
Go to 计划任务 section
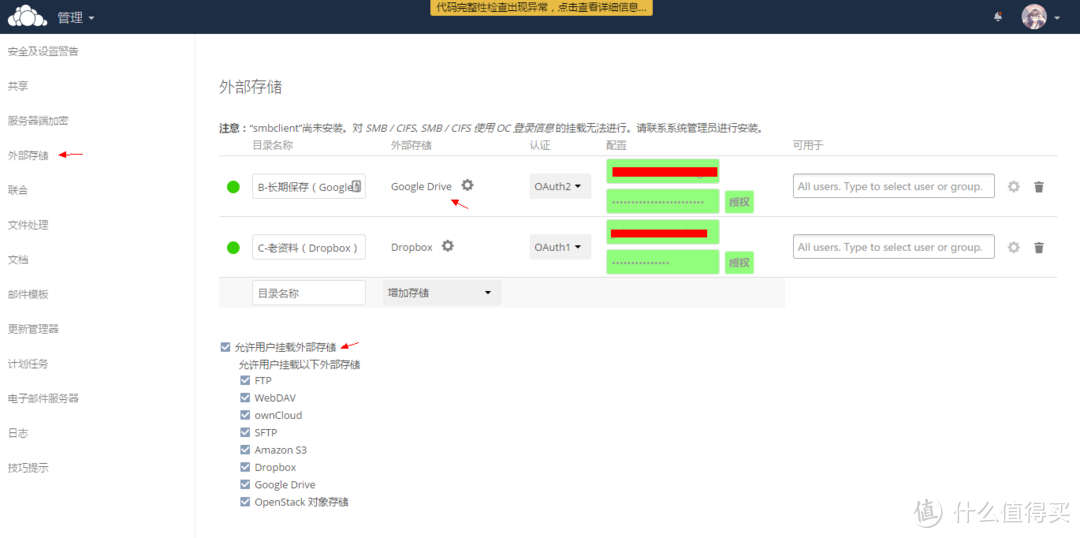click(x=28, y=364)
